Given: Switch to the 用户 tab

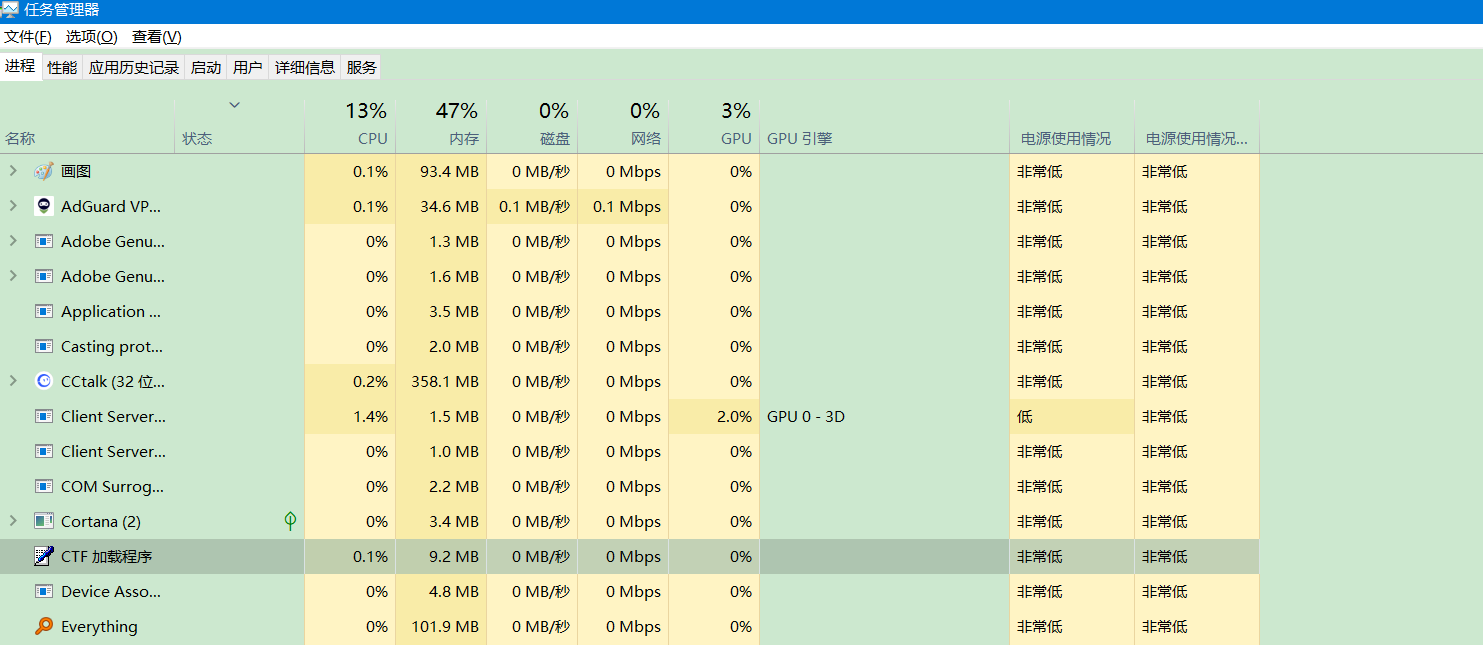Looking at the screenshot, I should (248, 67).
